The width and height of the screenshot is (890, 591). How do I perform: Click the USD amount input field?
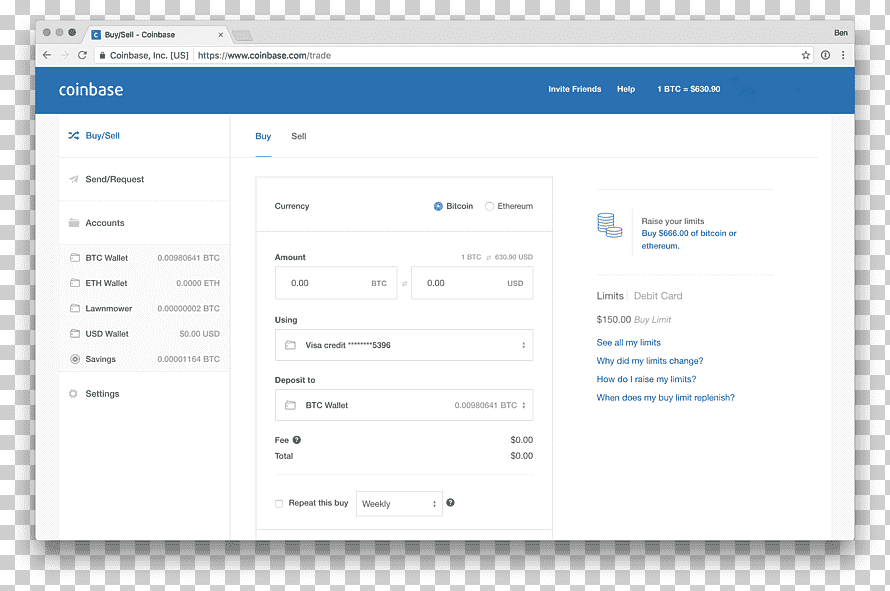(472, 283)
